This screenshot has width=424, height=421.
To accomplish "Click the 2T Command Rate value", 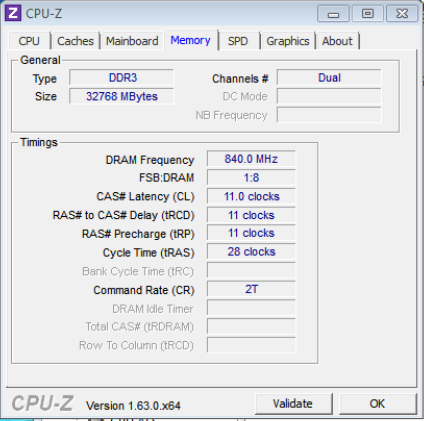I will click(x=251, y=289).
